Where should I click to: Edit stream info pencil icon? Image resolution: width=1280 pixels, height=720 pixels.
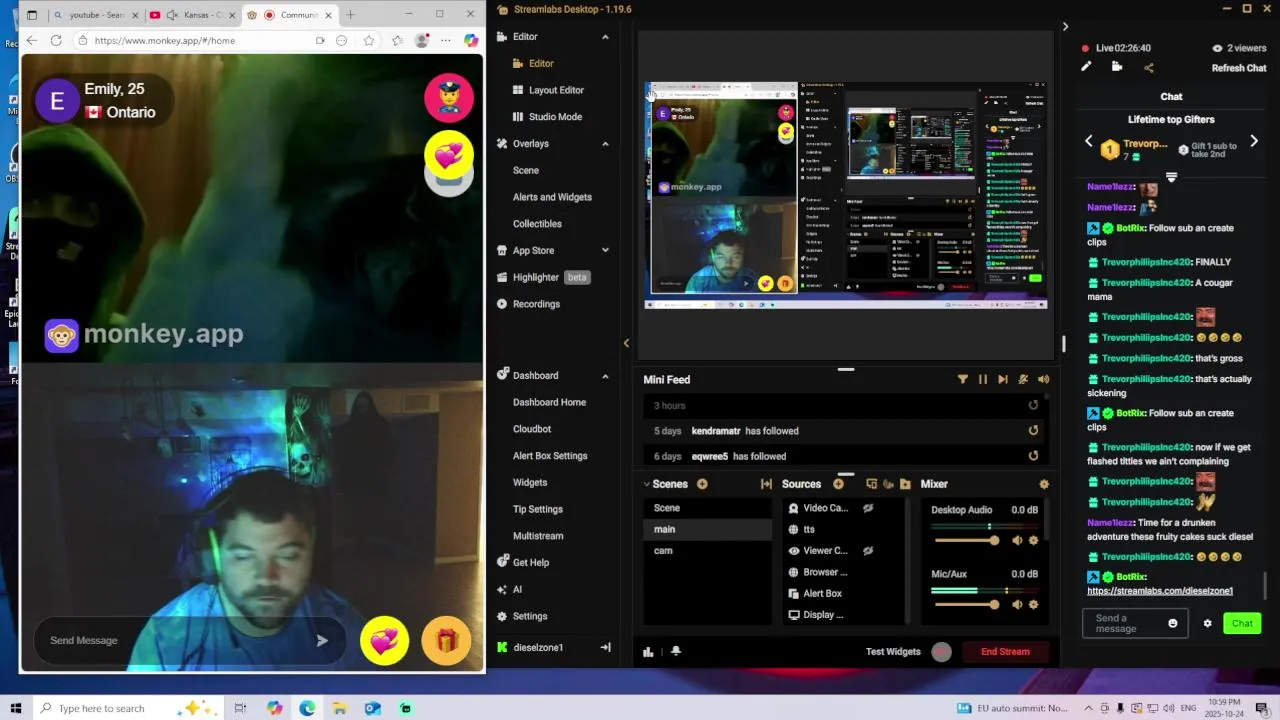pos(1086,67)
